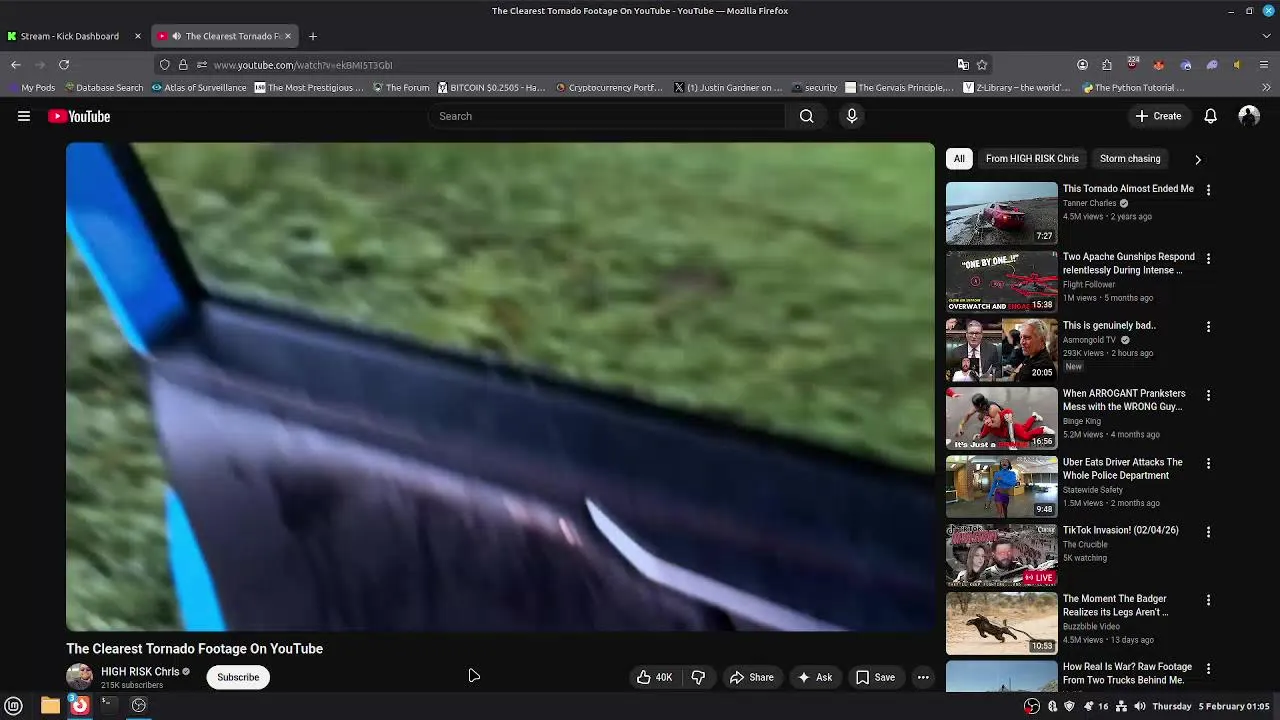
Task: Open YouTube notifications bell
Action: (x=1210, y=116)
